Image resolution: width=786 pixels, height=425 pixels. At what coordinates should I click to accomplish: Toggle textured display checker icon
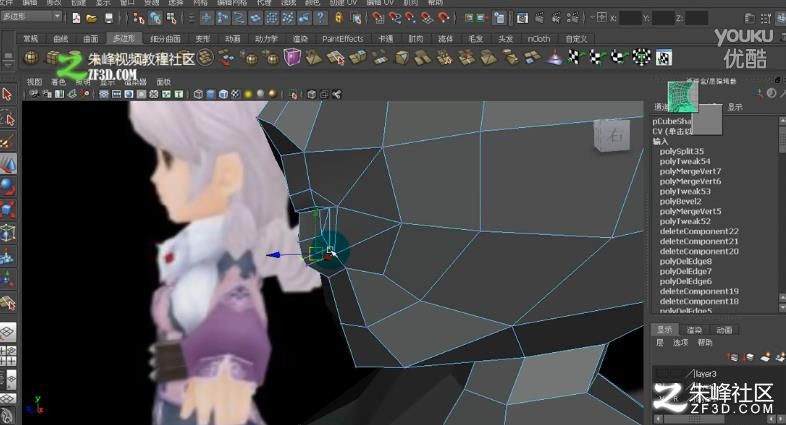click(x=236, y=94)
